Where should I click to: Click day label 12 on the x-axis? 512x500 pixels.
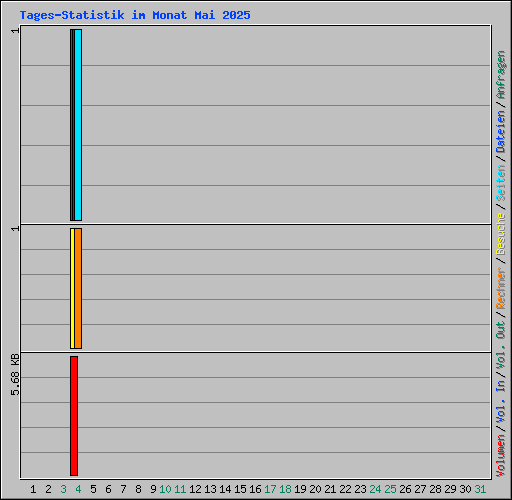tap(195, 489)
